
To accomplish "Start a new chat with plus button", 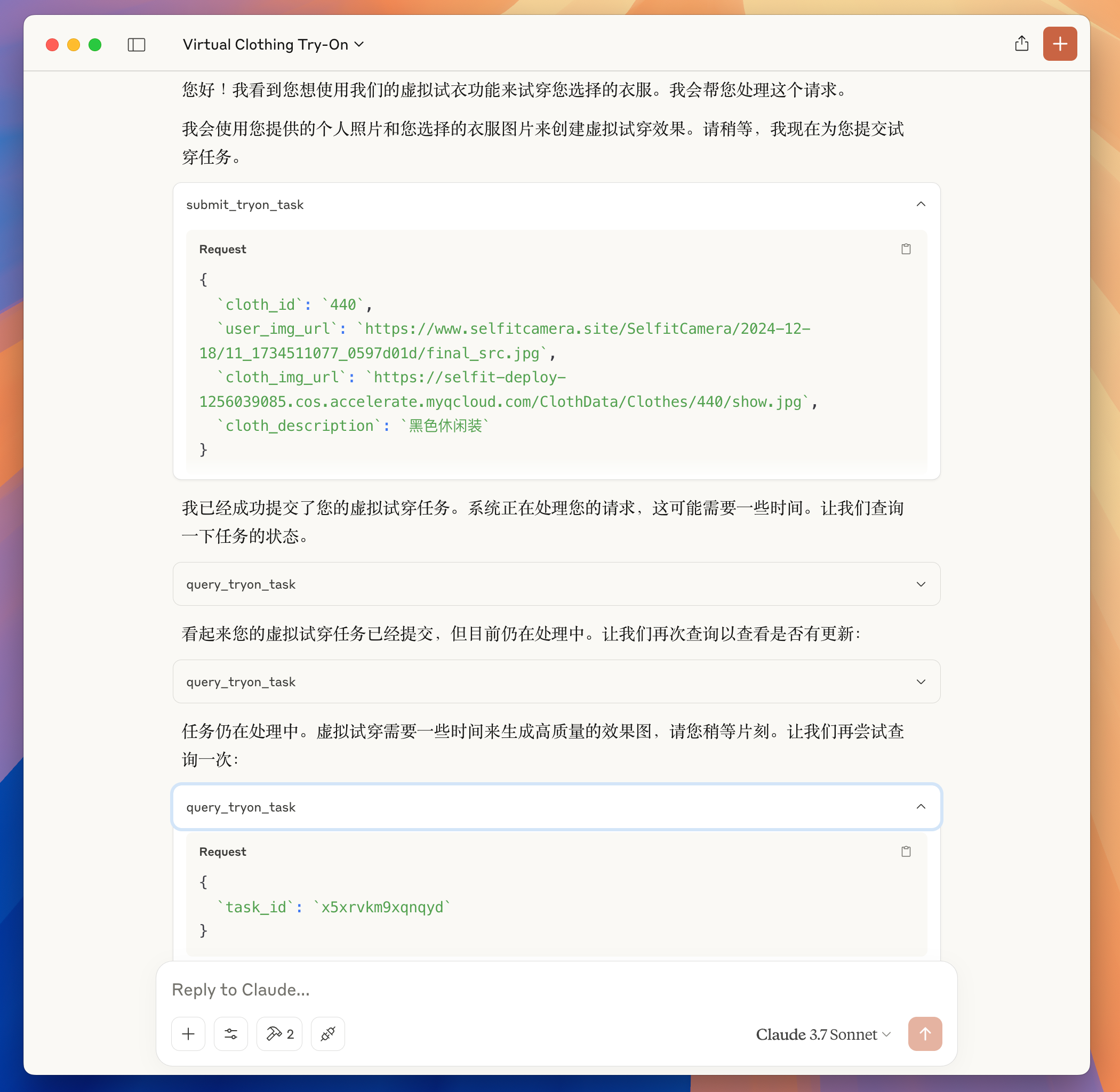I will pos(1059,44).
